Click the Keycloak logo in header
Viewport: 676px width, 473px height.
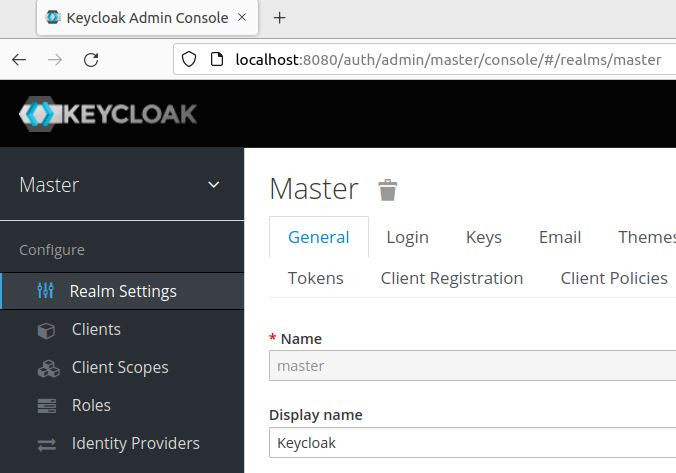click(108, 114)
